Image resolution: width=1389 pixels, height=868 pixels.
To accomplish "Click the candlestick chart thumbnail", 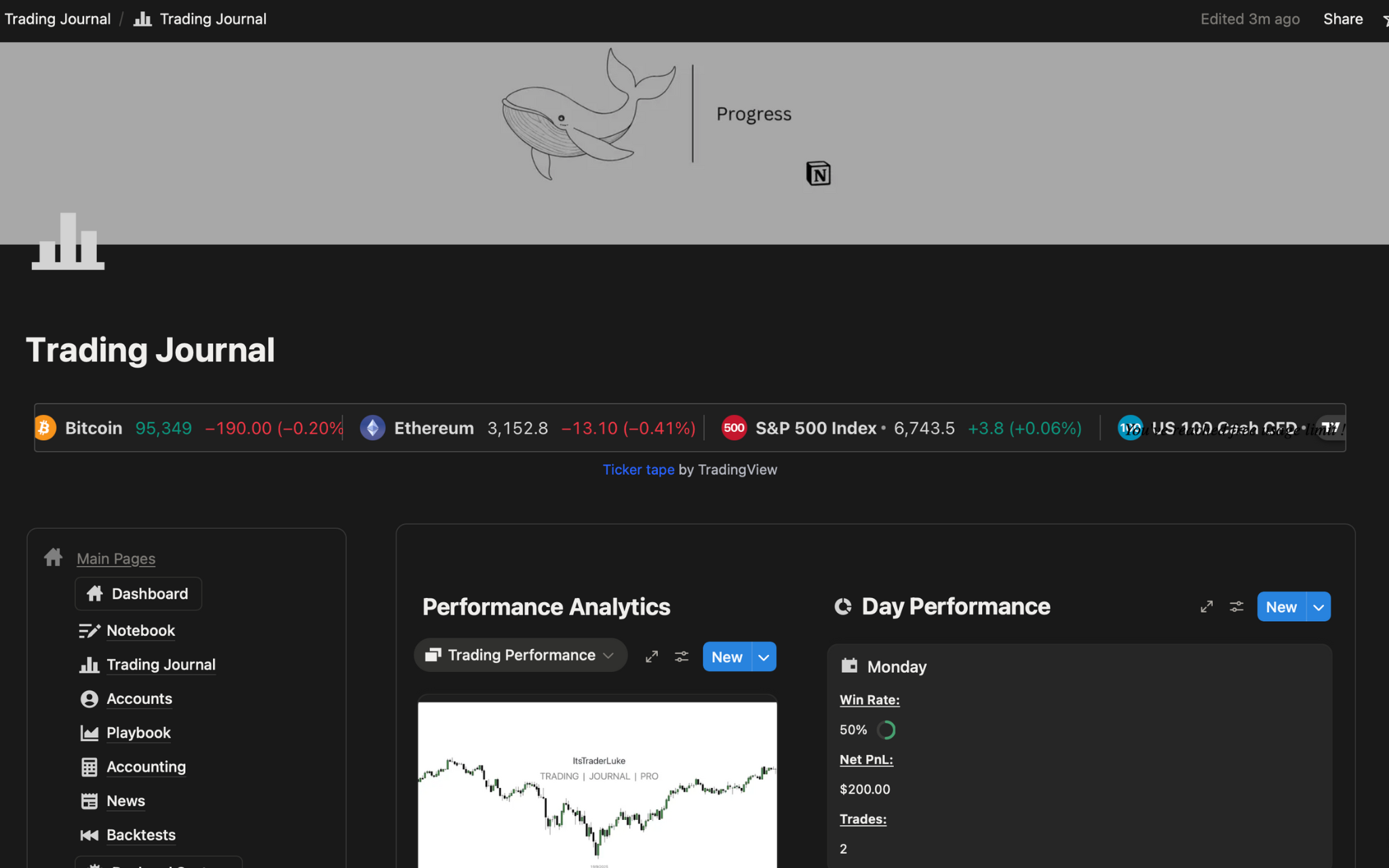I will 597,787.
